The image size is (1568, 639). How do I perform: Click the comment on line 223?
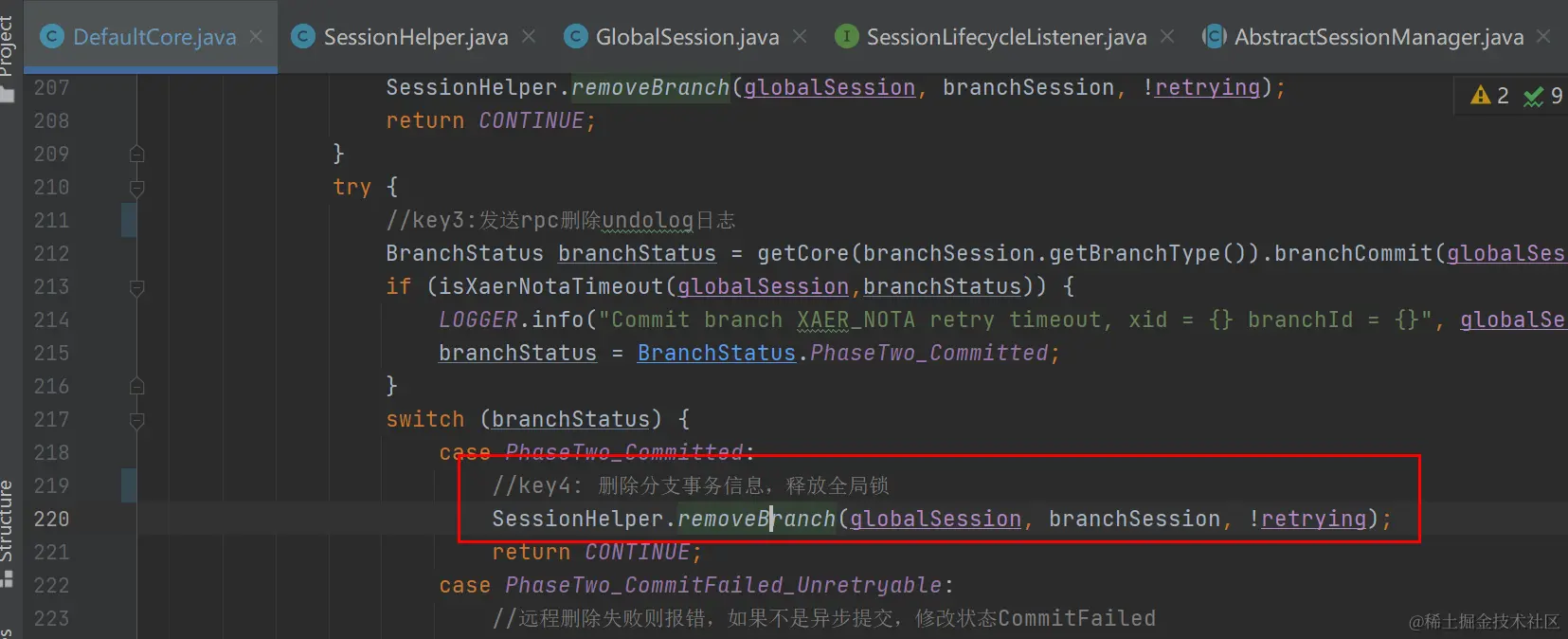pyautogui.click(x=824, y=618)
